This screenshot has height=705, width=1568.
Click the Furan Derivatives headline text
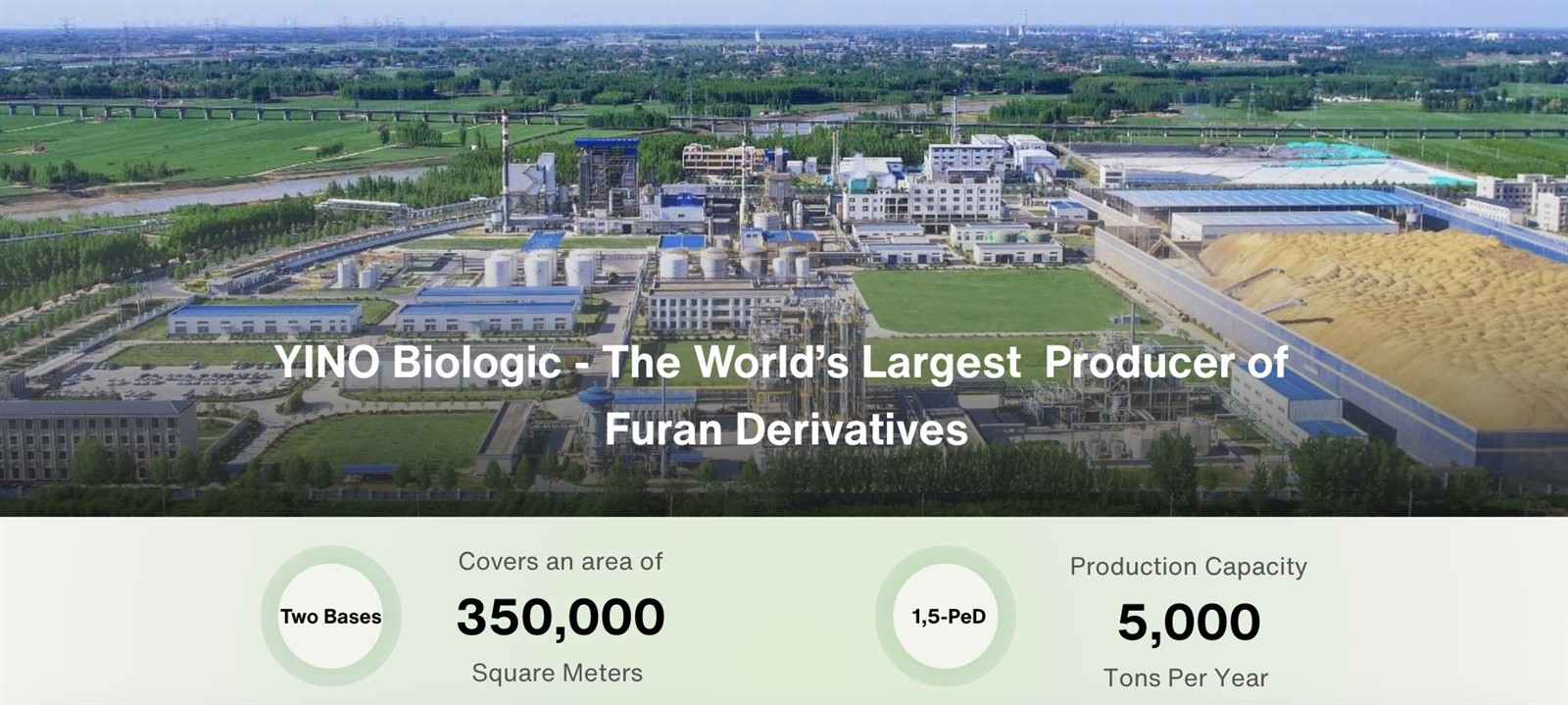coord(786,429)
